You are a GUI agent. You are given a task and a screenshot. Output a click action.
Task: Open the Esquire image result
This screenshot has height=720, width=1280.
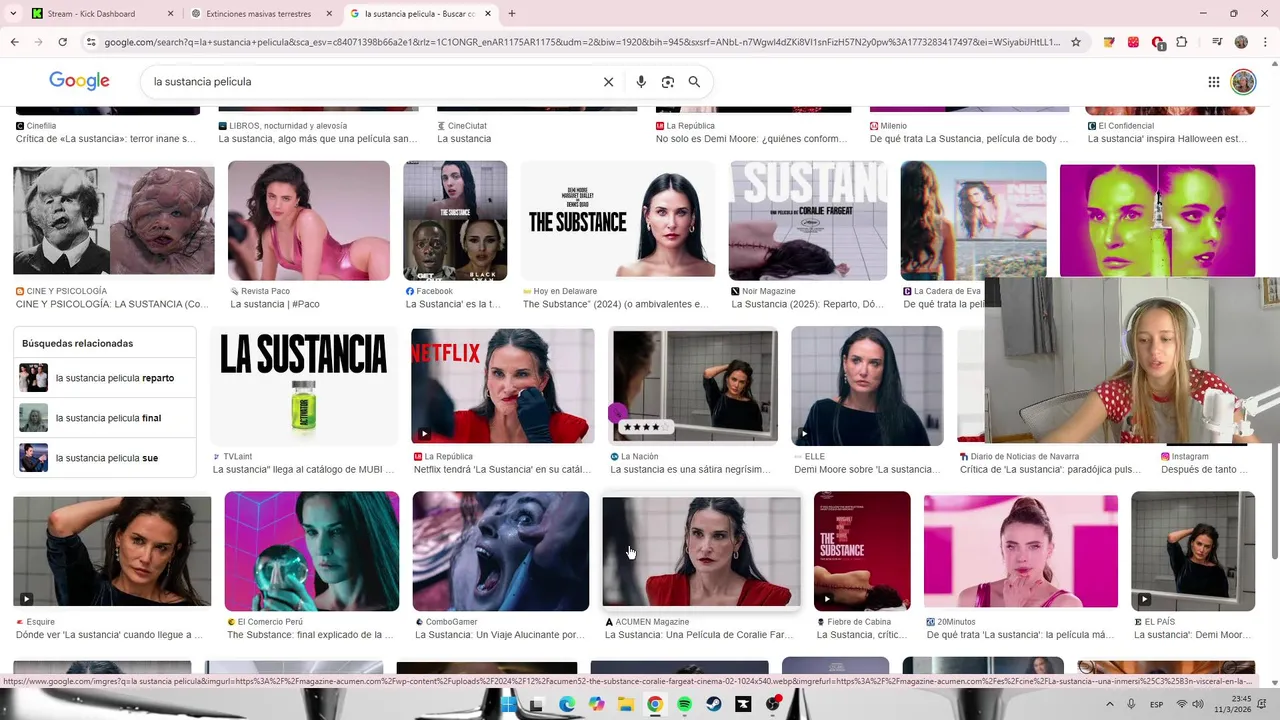(112, 552)
